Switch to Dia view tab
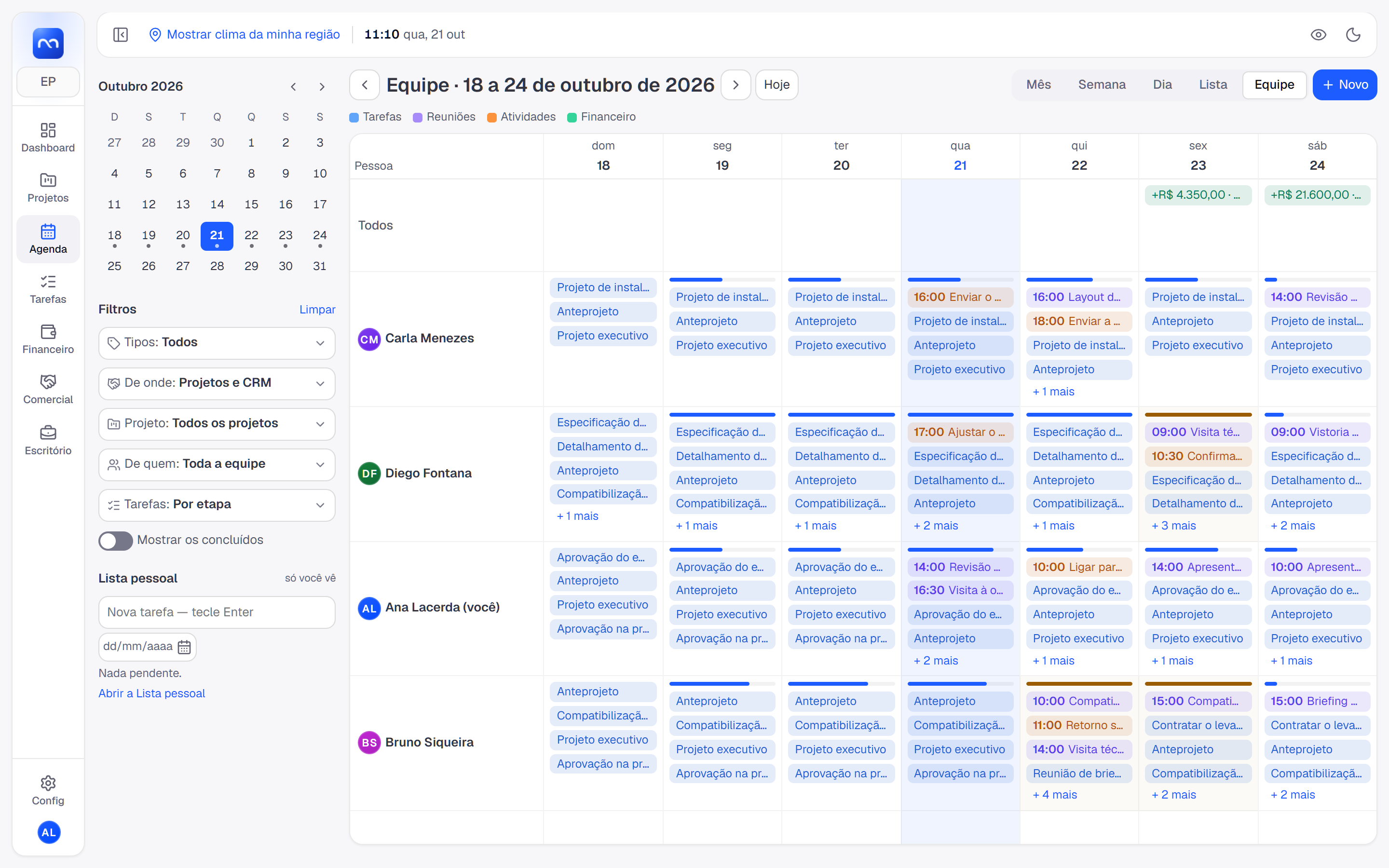 tap(1162, 85)
